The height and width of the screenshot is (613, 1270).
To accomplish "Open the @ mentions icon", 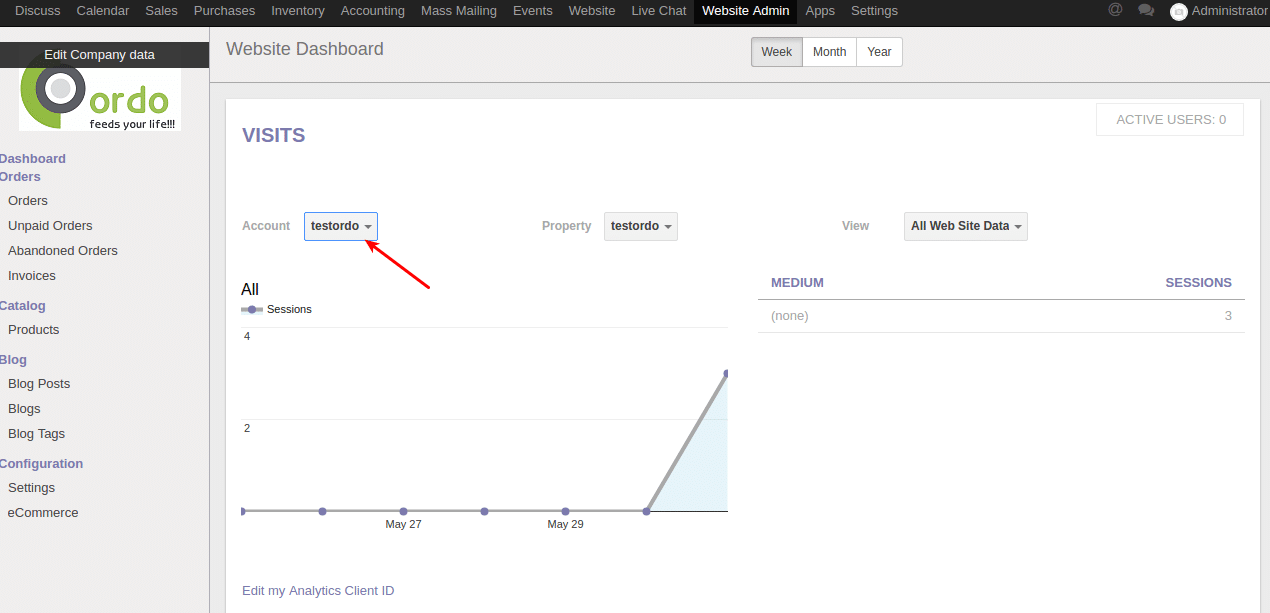I will pos(1115,10).
